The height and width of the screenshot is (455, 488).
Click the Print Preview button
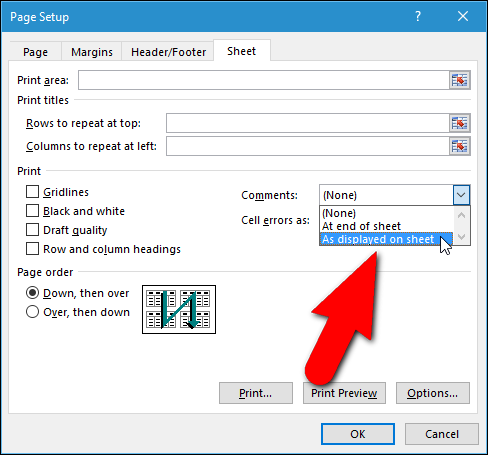point(344,393)
